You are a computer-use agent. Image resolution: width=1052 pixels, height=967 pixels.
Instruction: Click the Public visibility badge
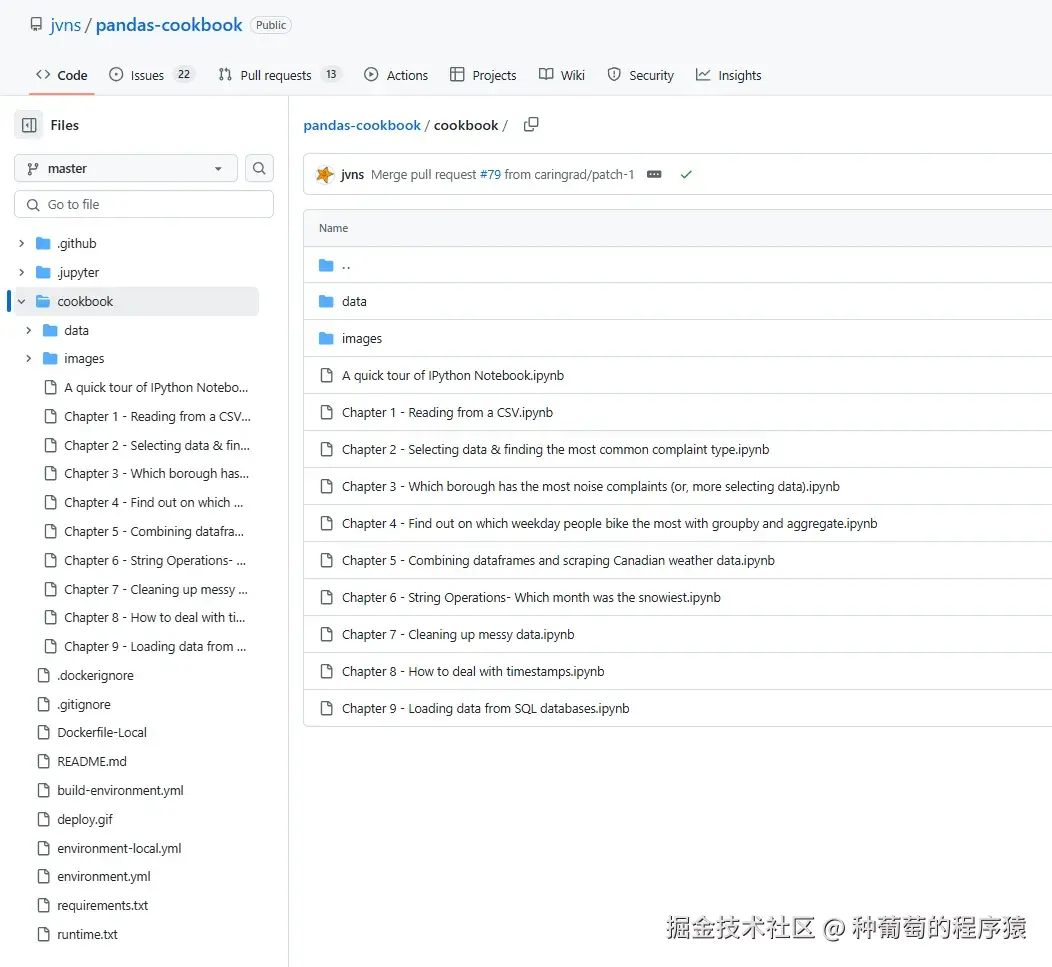click(270, 25)
